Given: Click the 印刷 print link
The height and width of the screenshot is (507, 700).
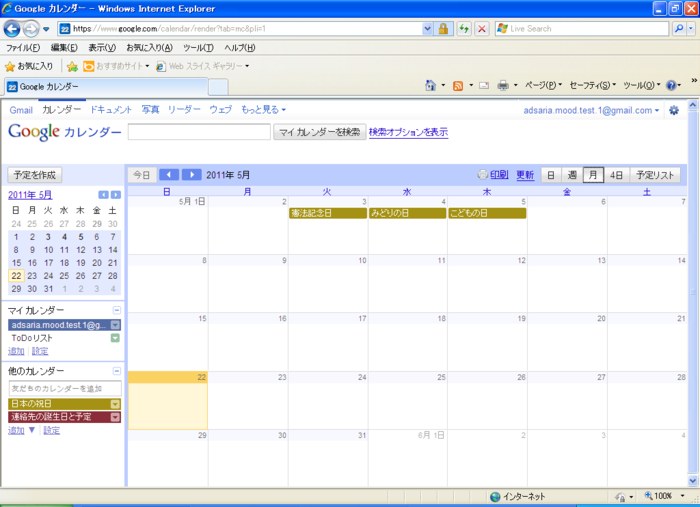Looking at the screenshot, I should (x=499, y=175).
